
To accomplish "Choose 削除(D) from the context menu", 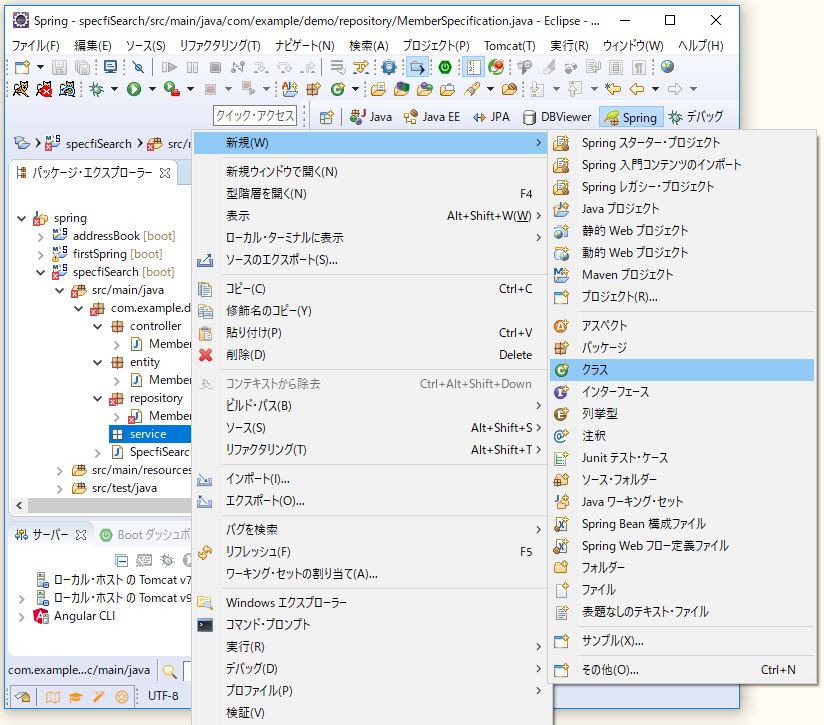I will [x=370, y=355].
